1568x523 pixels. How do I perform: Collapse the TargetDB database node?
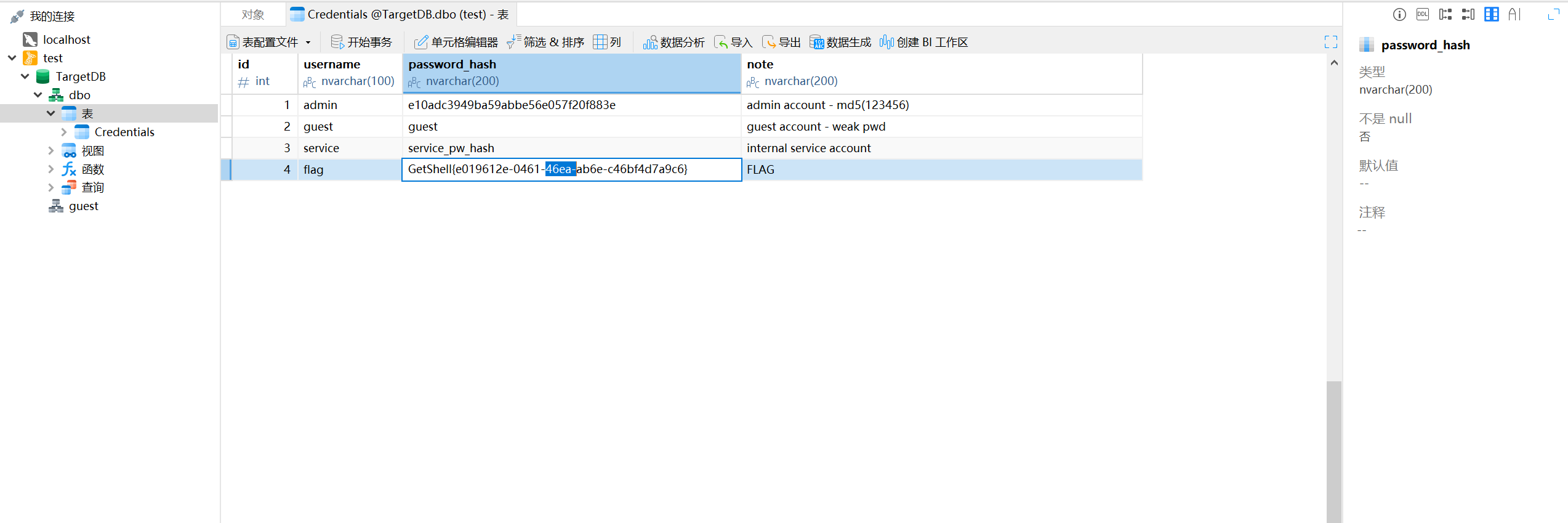coord(25,76)
